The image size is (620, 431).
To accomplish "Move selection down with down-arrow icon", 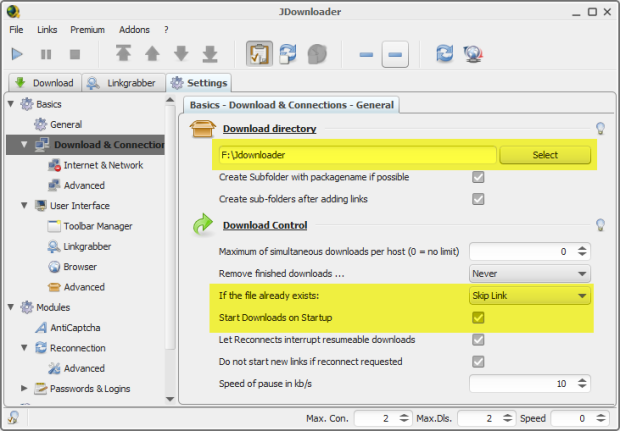I will (x=181, y=53).
